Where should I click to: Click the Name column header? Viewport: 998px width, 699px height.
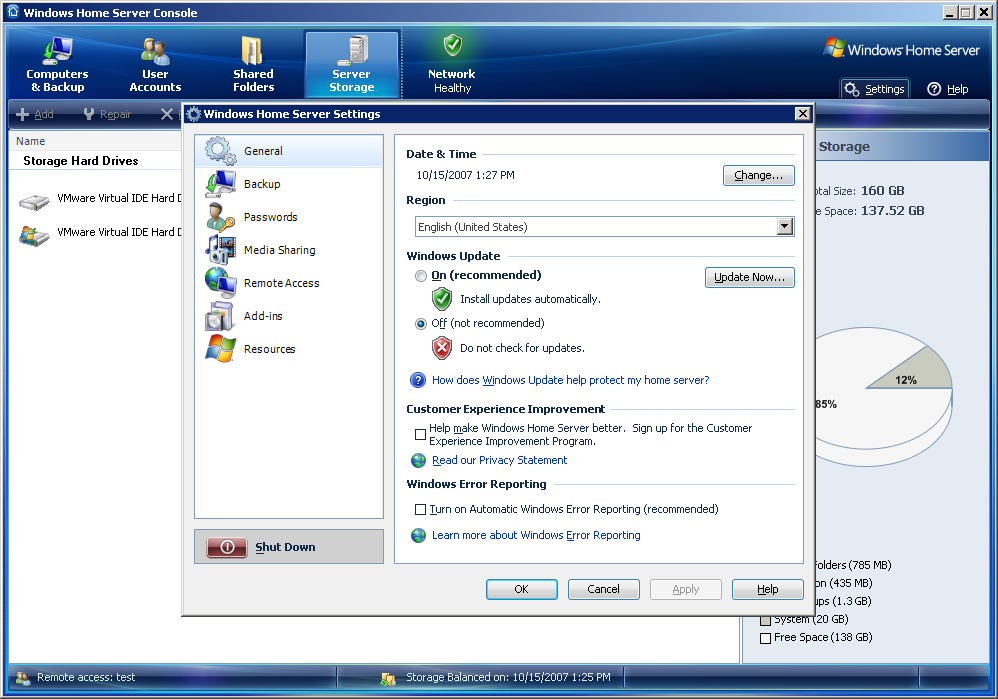[31, 141]
